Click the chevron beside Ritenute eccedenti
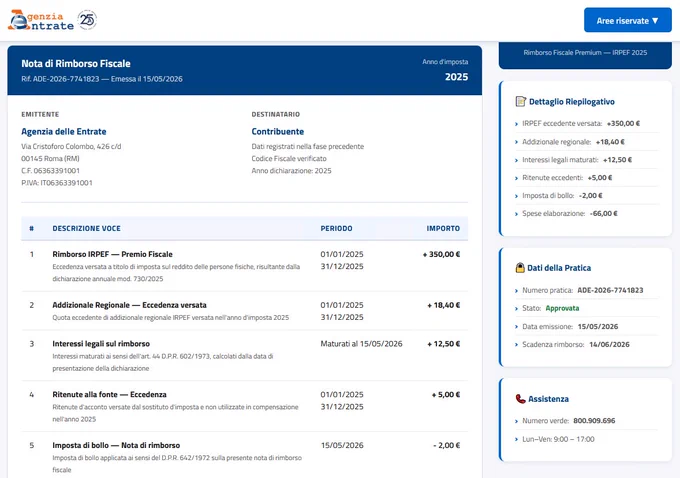The width and height of the screenshot is (680, 478). (516, 178)
